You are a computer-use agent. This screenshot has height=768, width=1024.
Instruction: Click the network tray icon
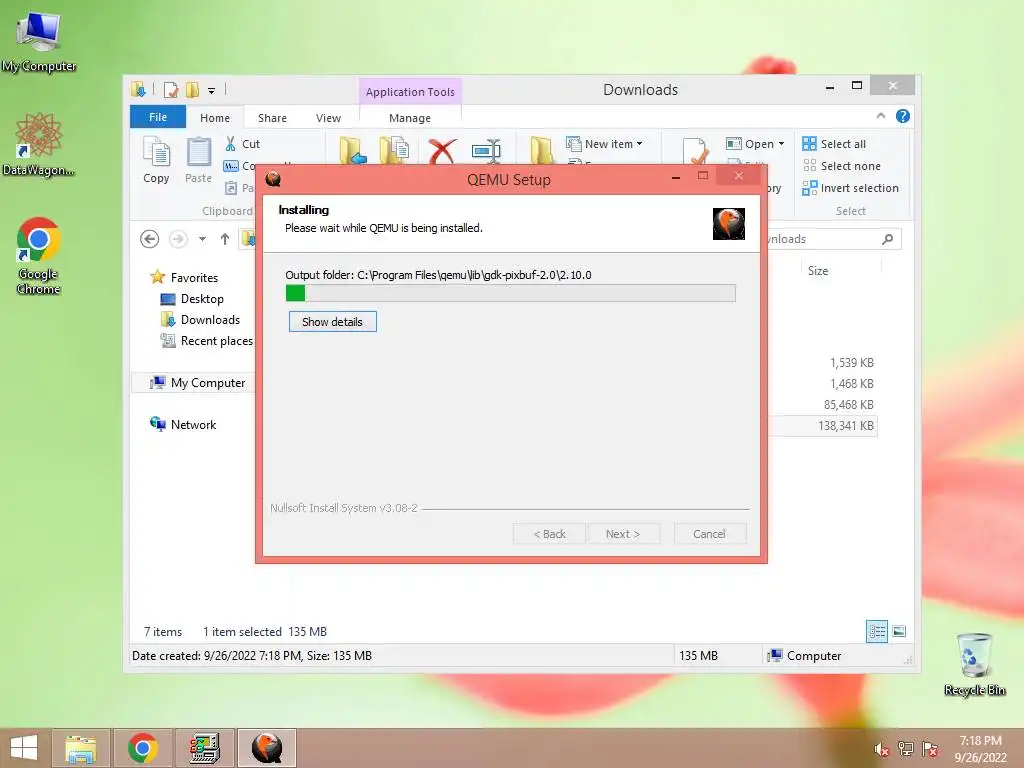tap(906, 749)
